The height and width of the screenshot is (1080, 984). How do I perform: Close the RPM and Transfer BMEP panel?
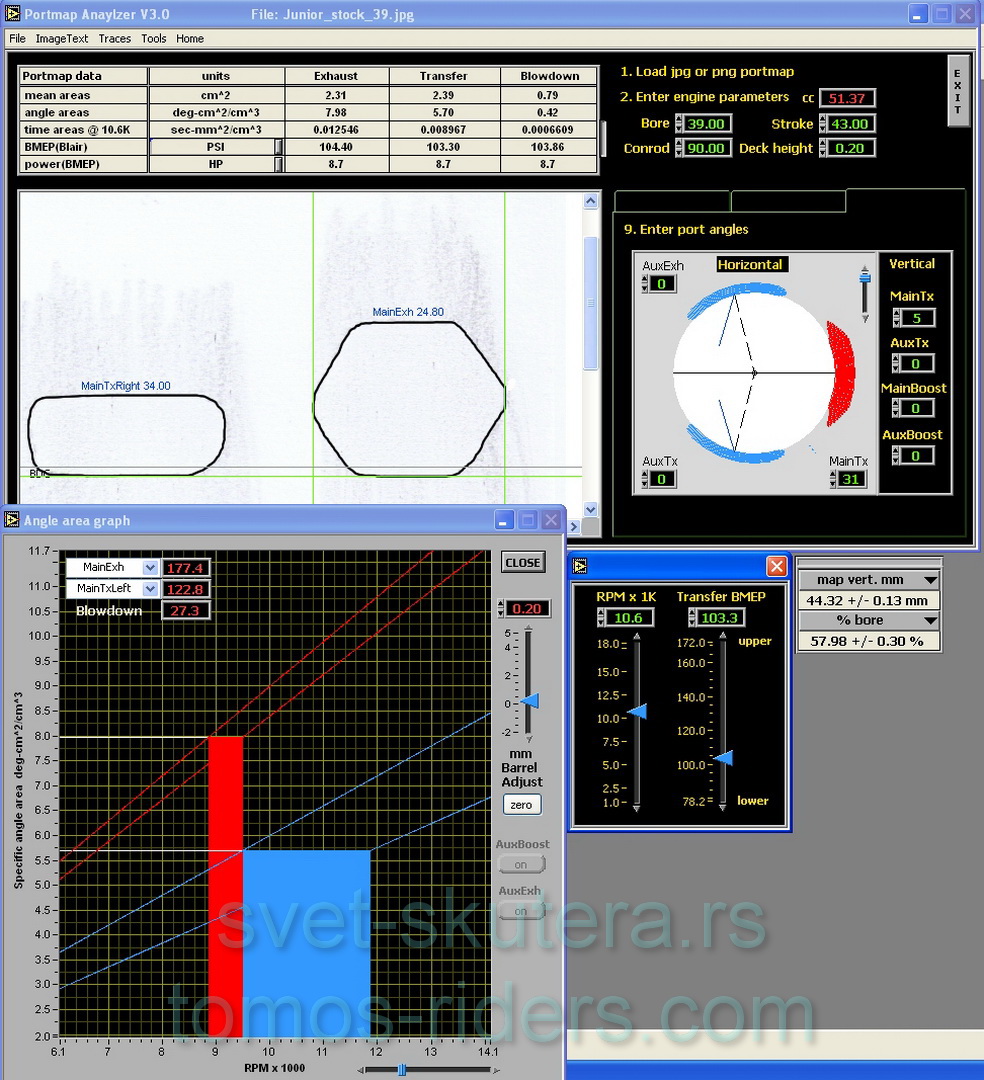[x=776, y=567]
